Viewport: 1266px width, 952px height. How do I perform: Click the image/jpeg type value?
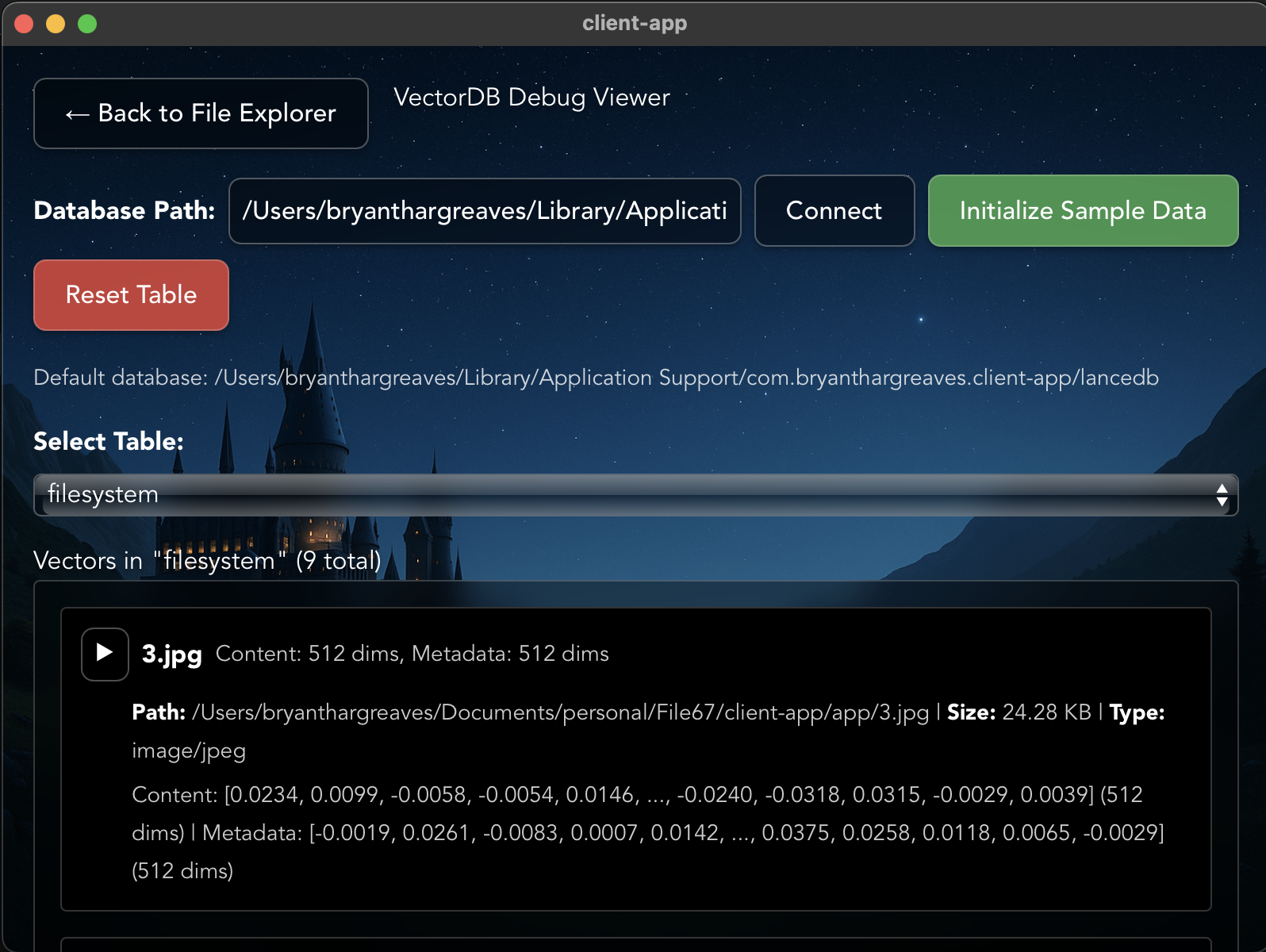(189, 750)
